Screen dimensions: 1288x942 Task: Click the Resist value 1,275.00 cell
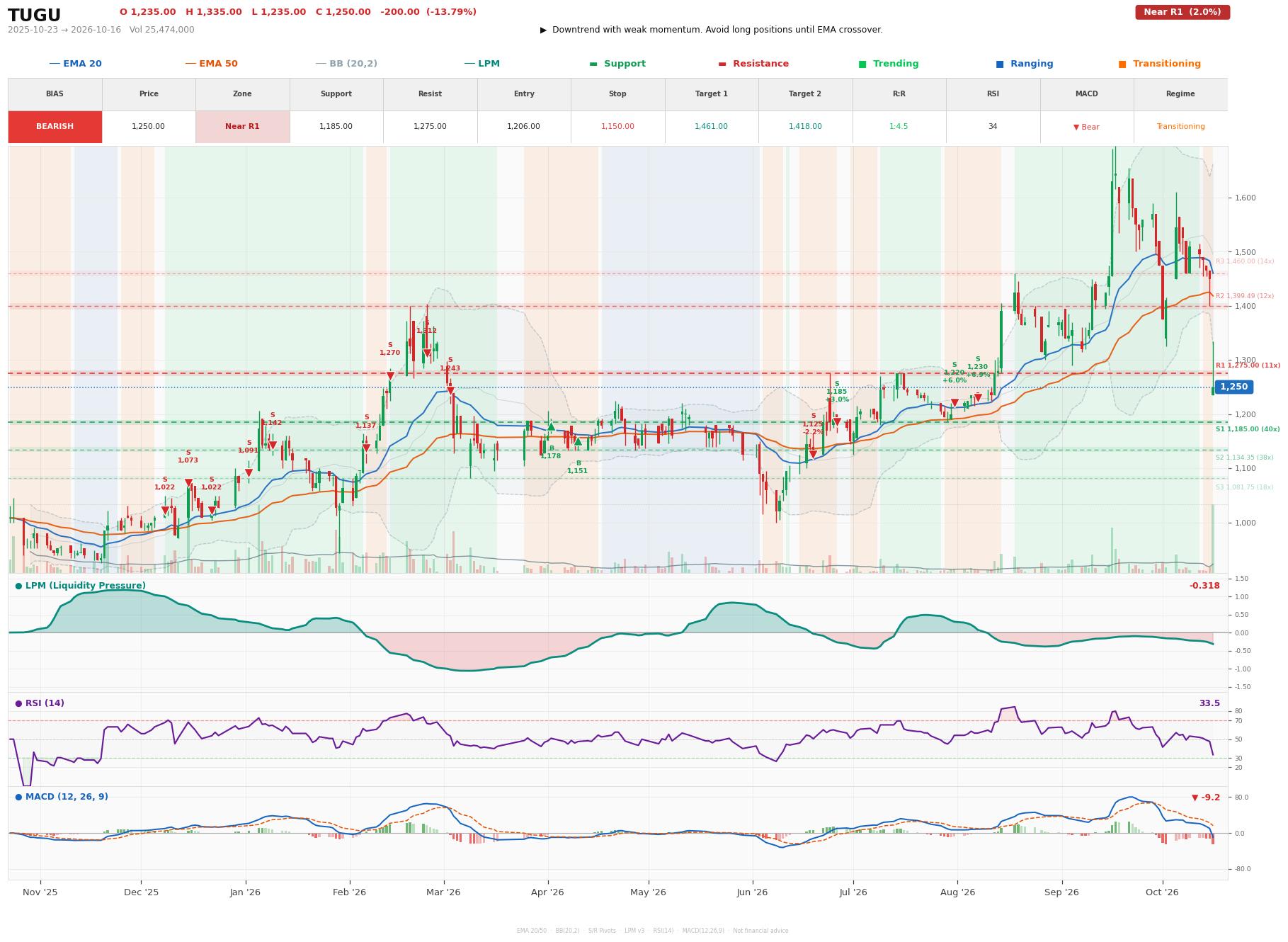pyautogui.click(x=430, y=127)
